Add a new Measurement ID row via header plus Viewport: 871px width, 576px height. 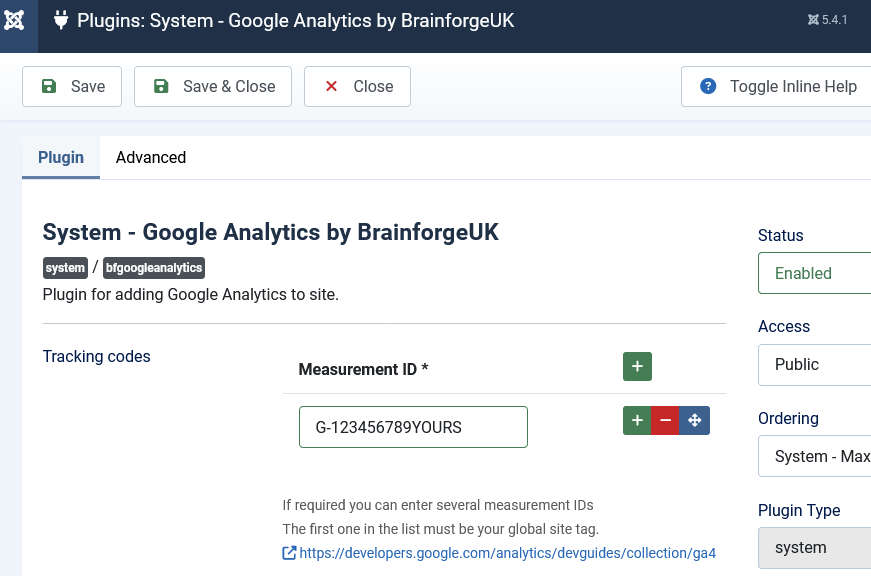637,367
